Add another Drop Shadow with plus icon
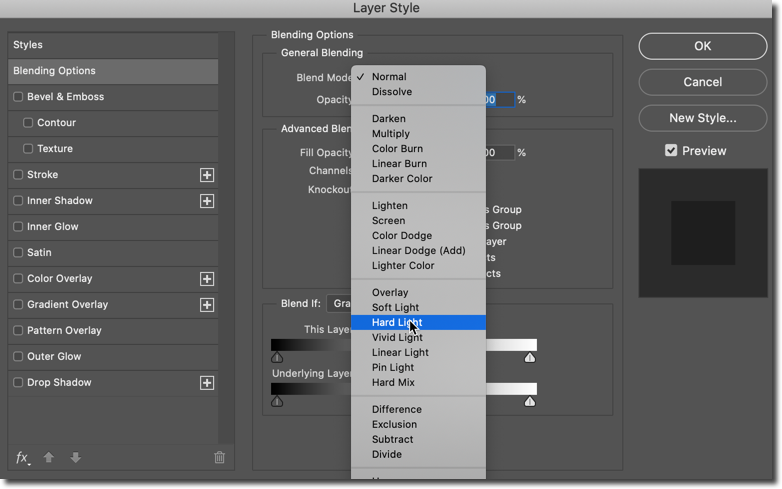The height and width of the screenshot is (489, 782). pyautogui.click(x=207, y=383)
